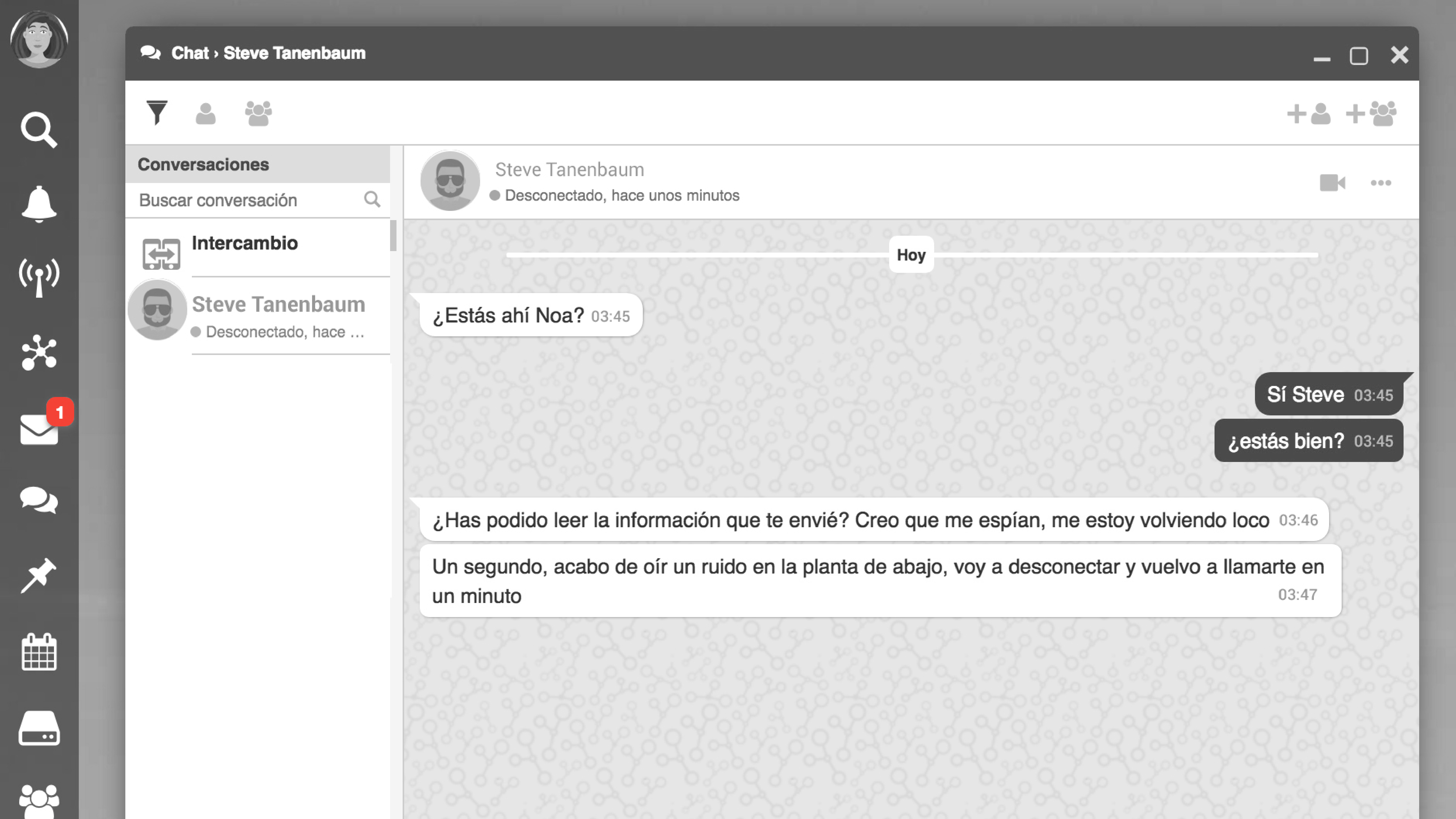Open notifications bell in sidebar
The width and height of the screenshot is (1456, 819).
(39, 204)
